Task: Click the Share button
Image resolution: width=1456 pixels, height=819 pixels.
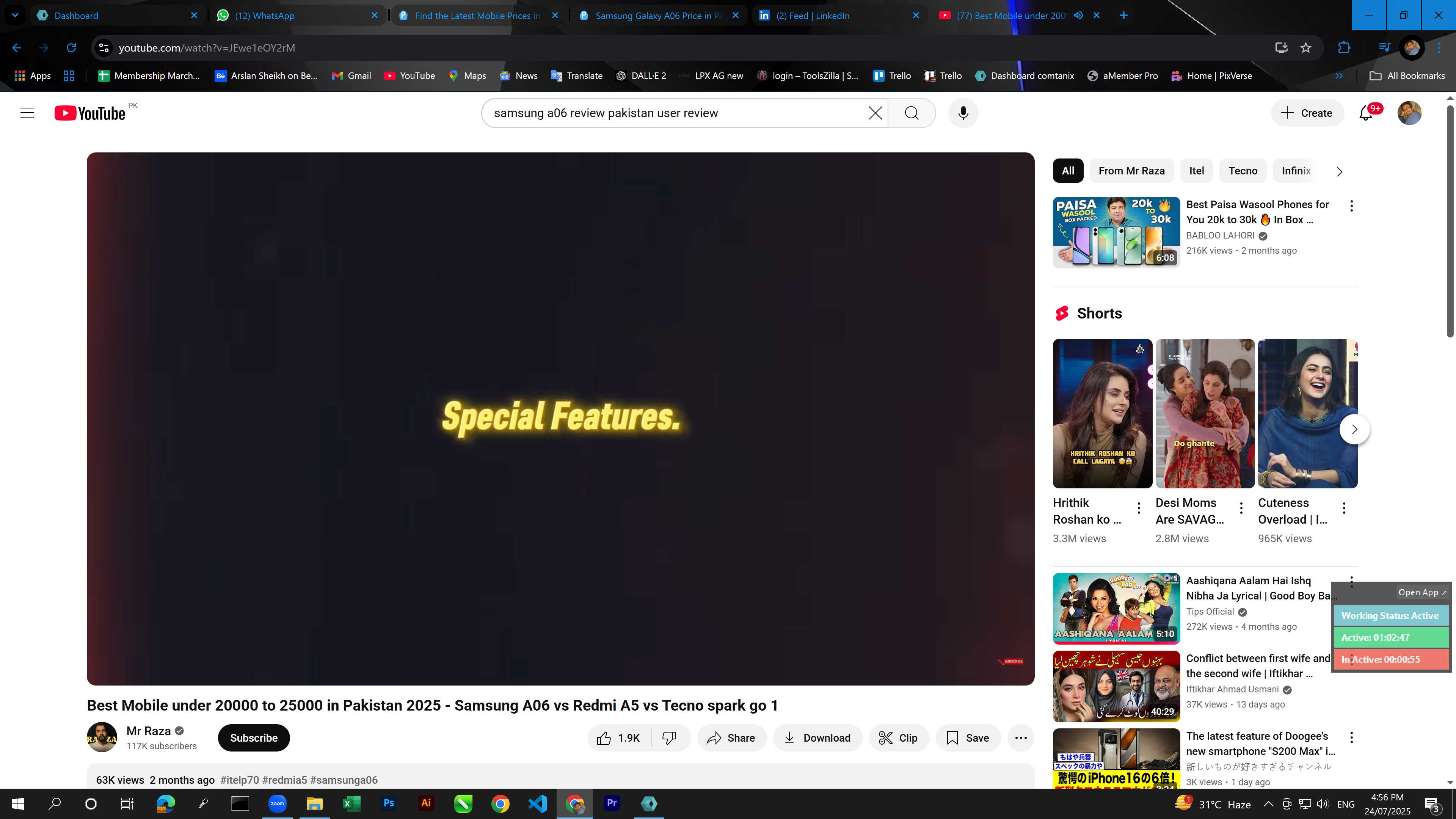Action: pyautogui.click(x=731, y=738)
